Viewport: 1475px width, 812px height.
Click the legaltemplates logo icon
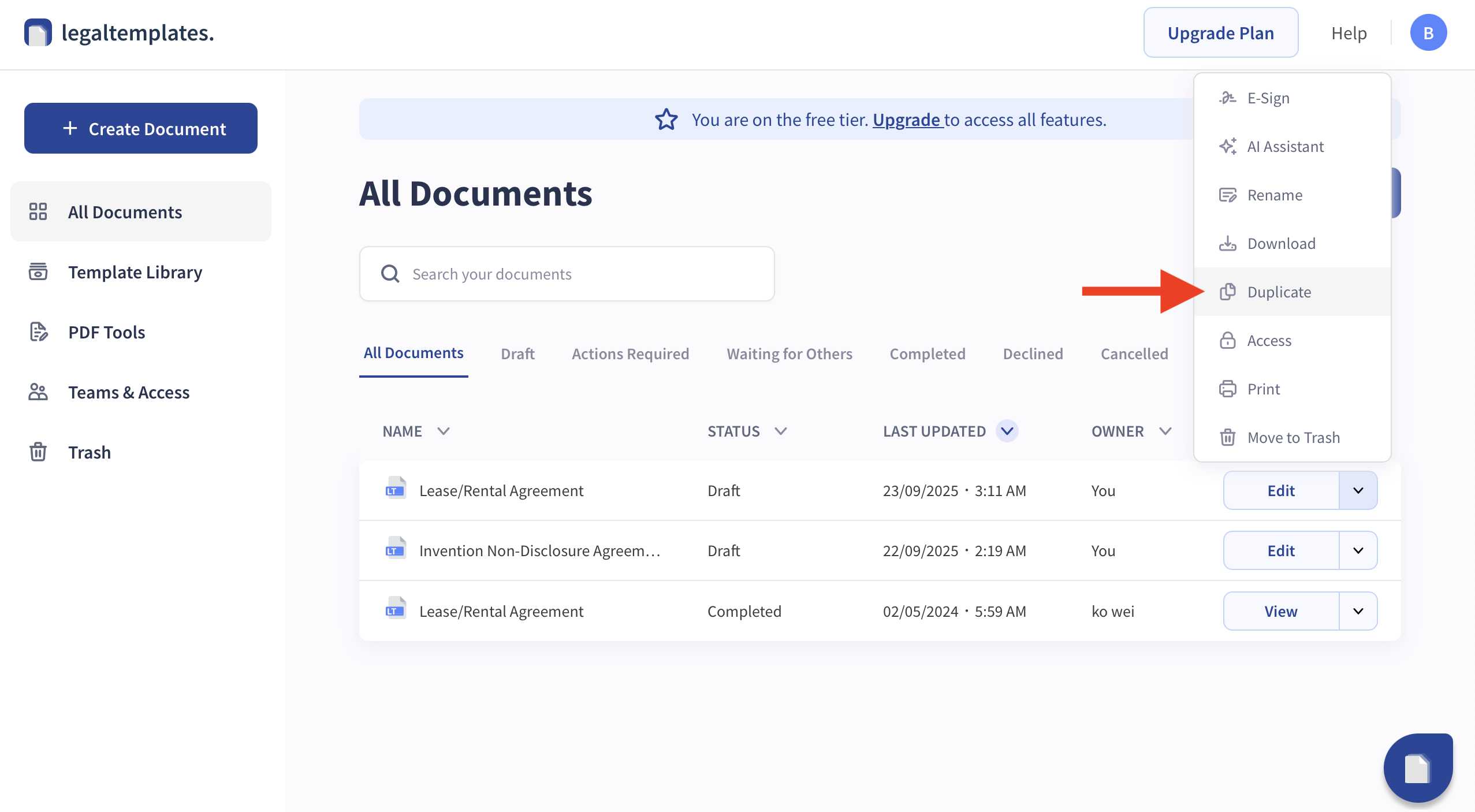click(x=38, y=33)
